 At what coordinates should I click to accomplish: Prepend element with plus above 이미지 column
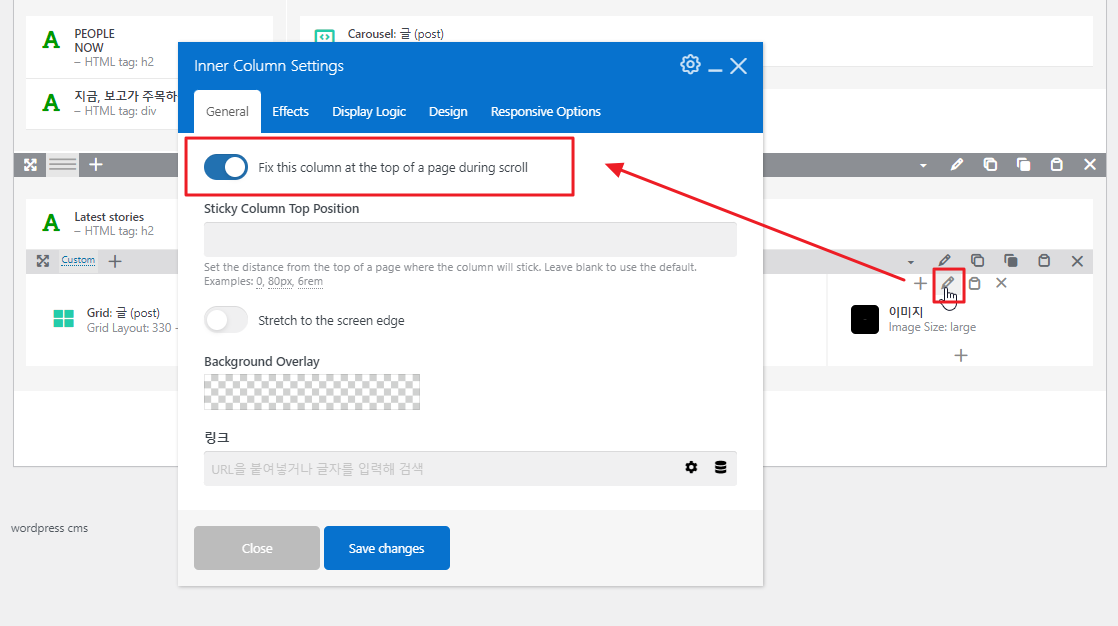920,283
